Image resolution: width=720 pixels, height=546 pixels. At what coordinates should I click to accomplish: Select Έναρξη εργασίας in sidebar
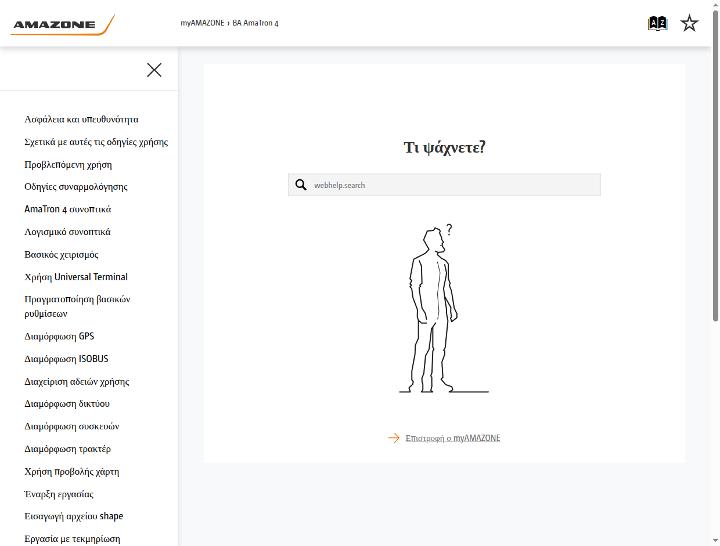click(x=59, y=494)
